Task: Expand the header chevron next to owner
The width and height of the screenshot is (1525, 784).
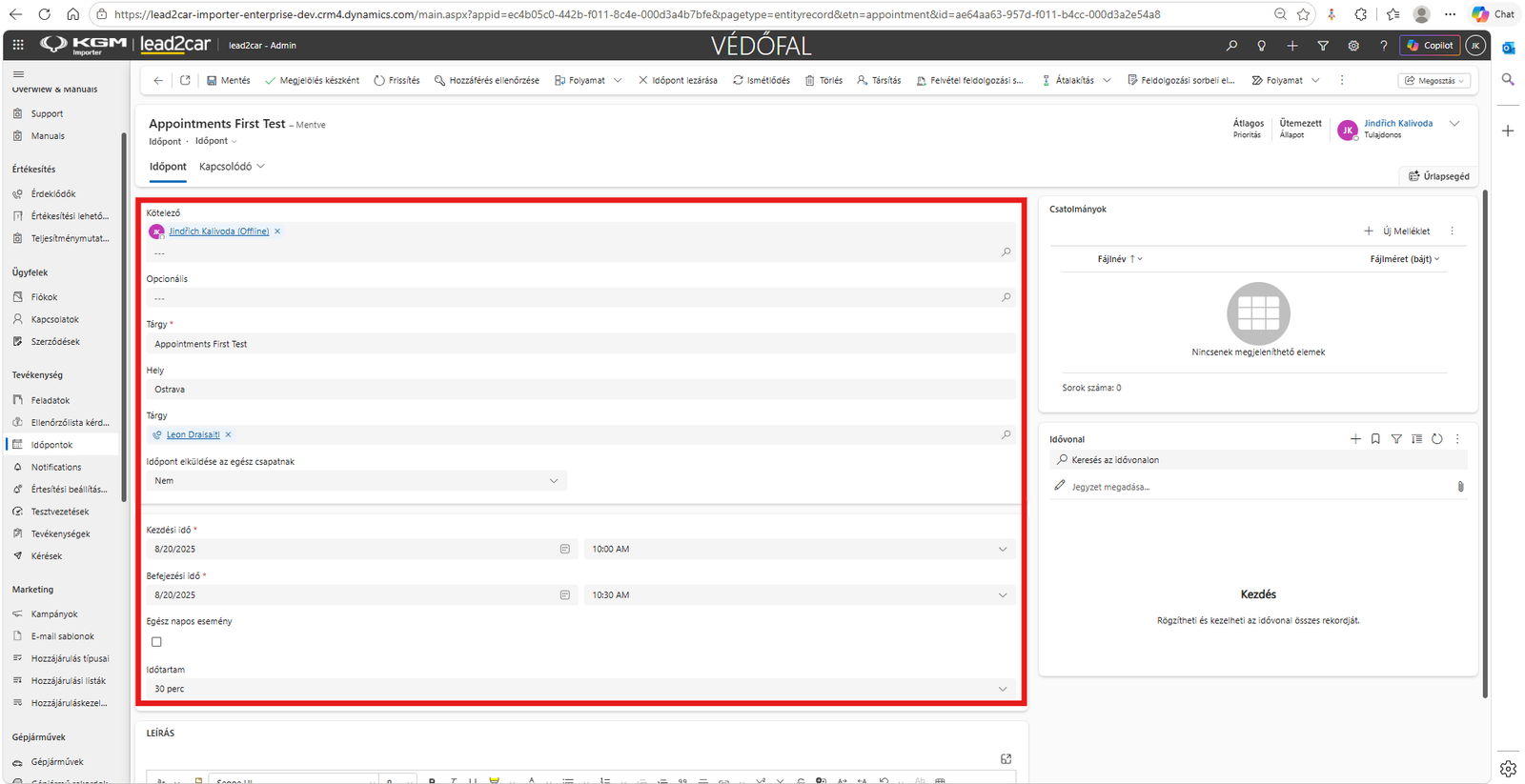Action: [1454, 124]
